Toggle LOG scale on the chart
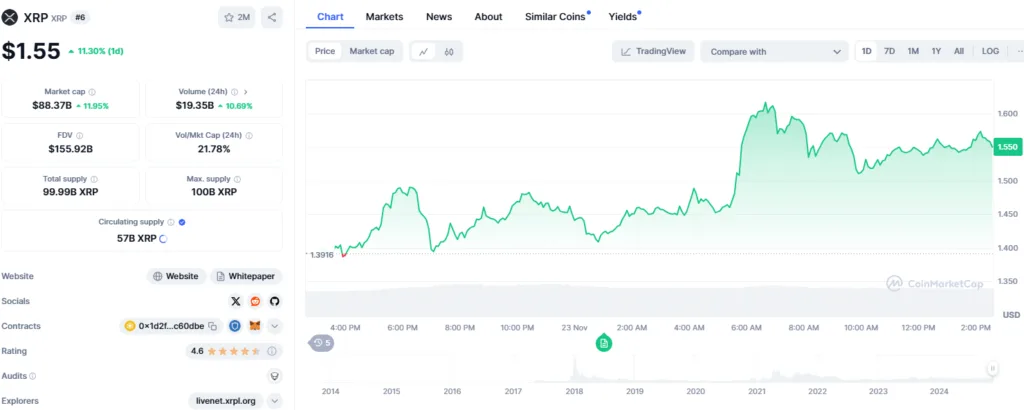Screen dimensions: 1024x410 click(990, 51)
